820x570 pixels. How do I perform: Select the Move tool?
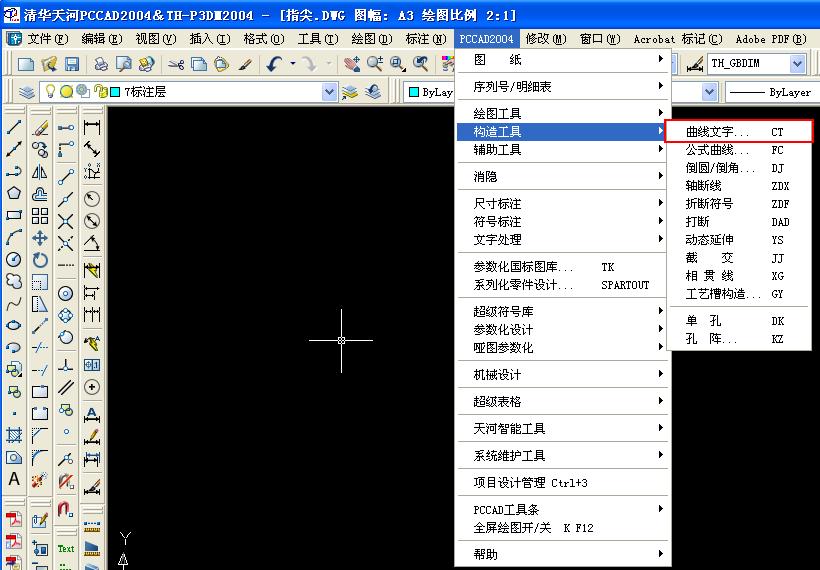coord(40,238)
